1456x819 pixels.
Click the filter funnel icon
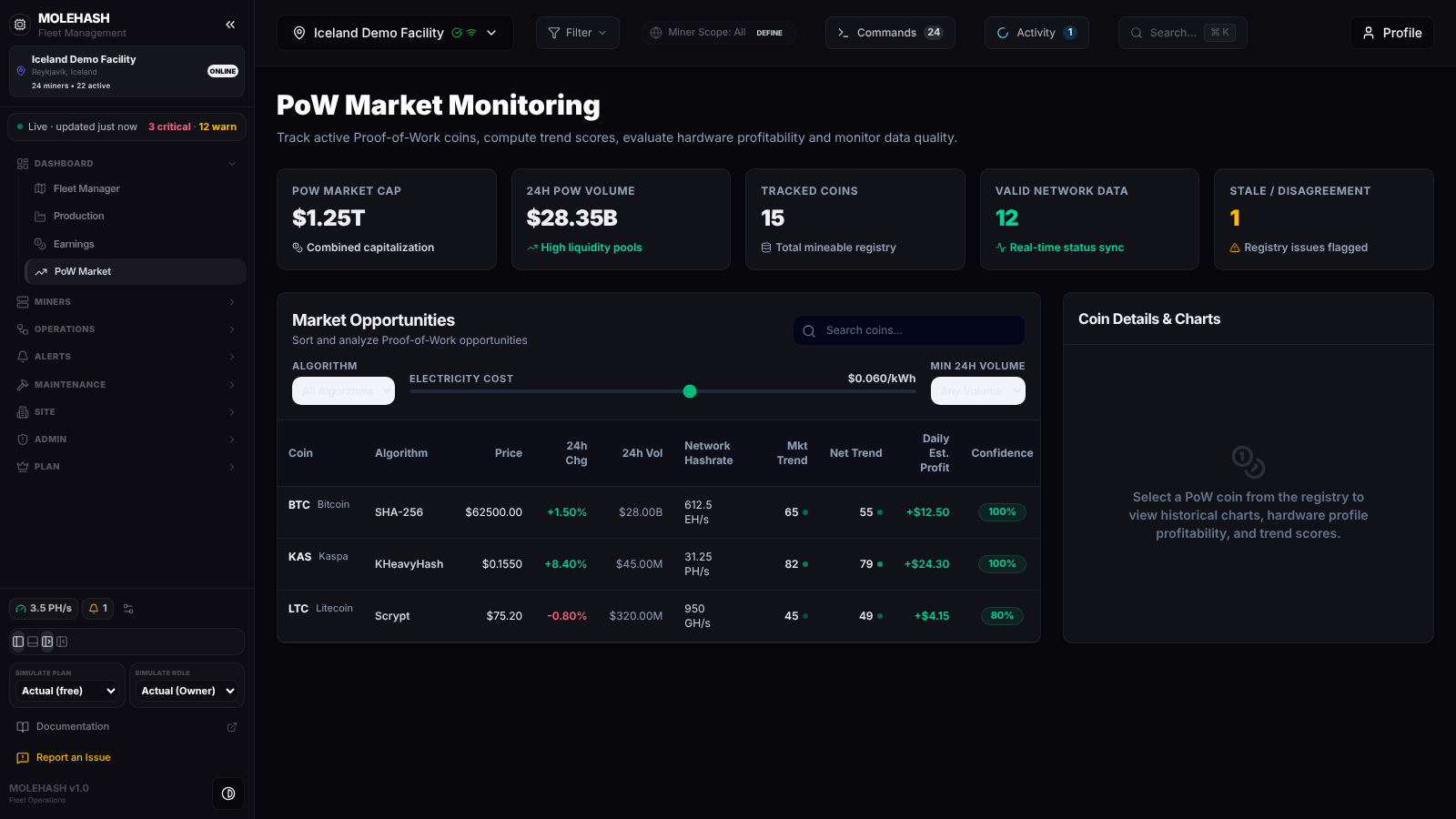[x=553, y=33]
